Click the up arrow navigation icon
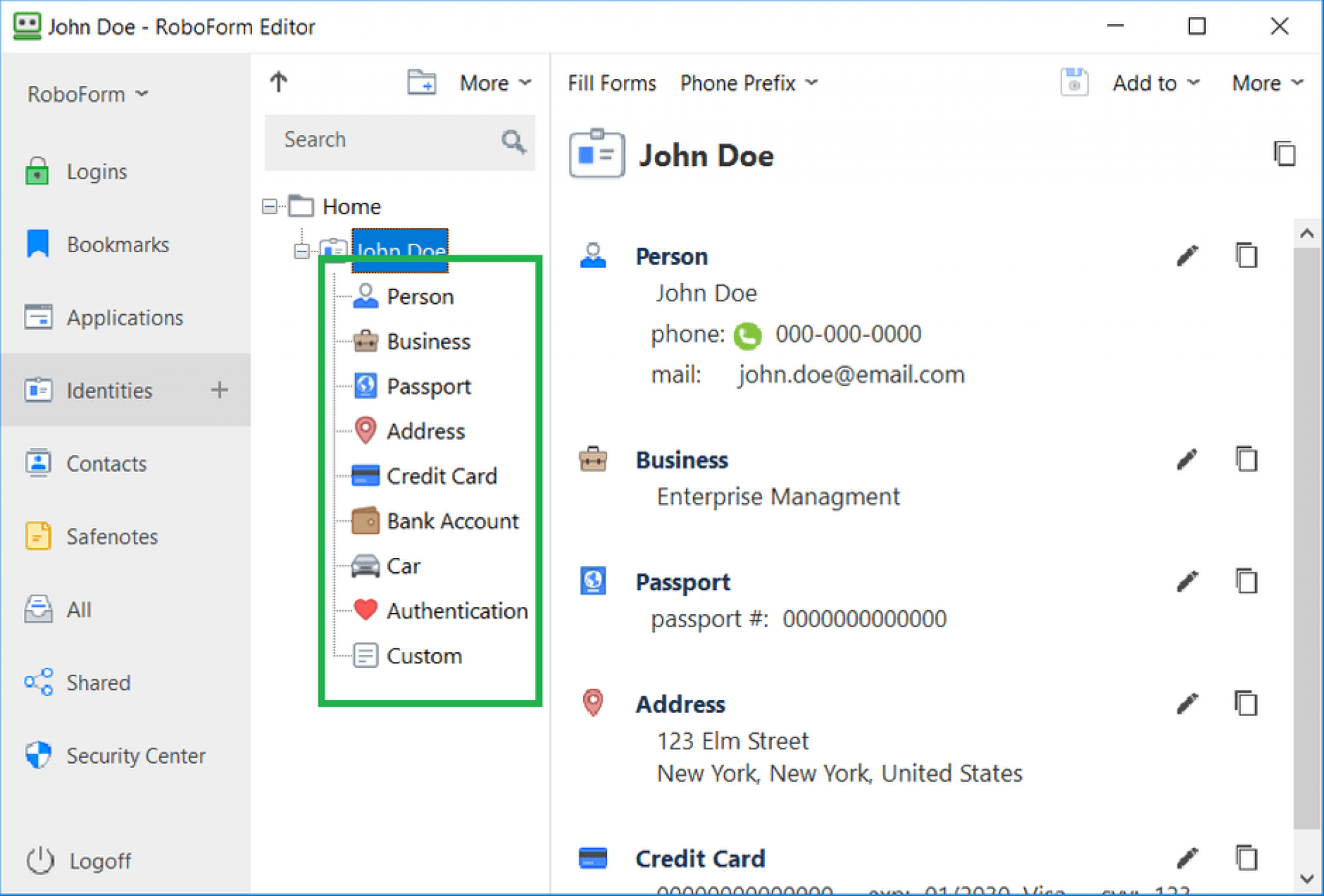This screenshot has width=1324, height=896. coord(279,82)
